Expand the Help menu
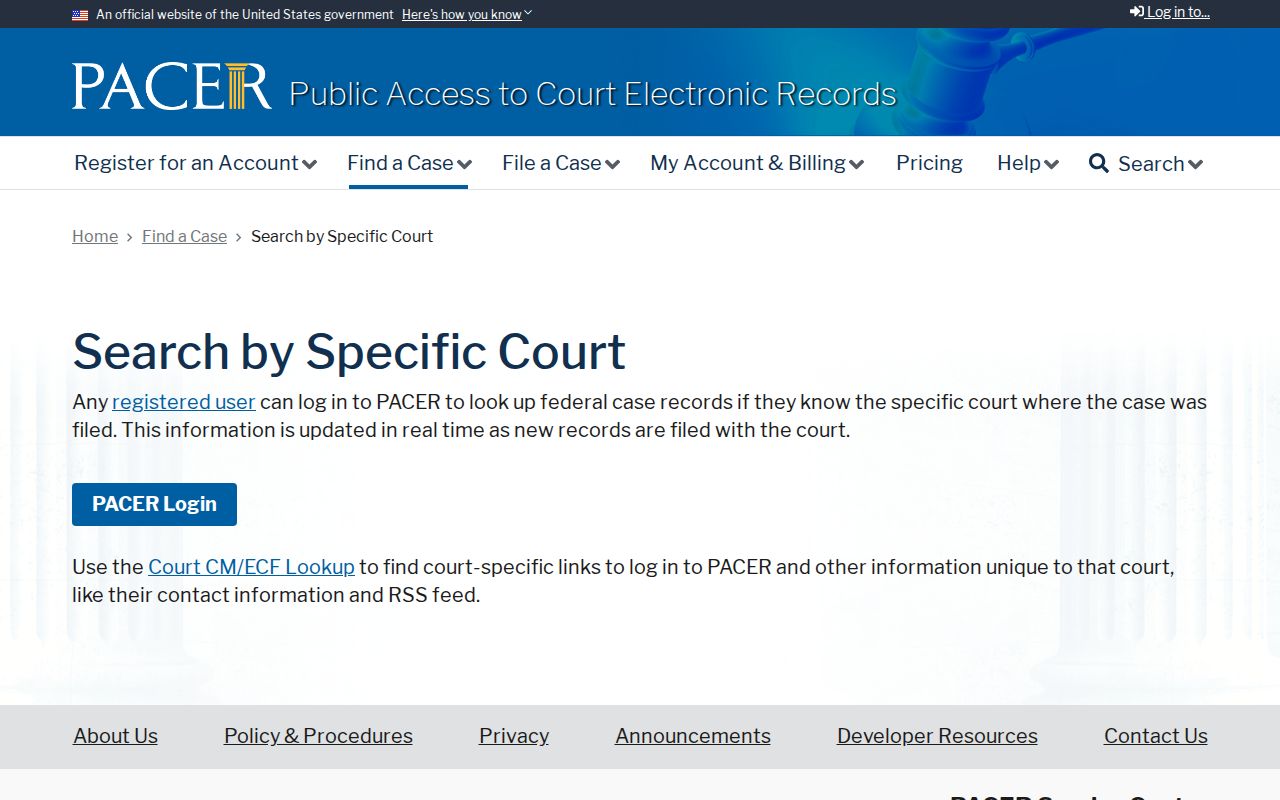This screenshot has width=1280, height=800. tap(1028, 163)
